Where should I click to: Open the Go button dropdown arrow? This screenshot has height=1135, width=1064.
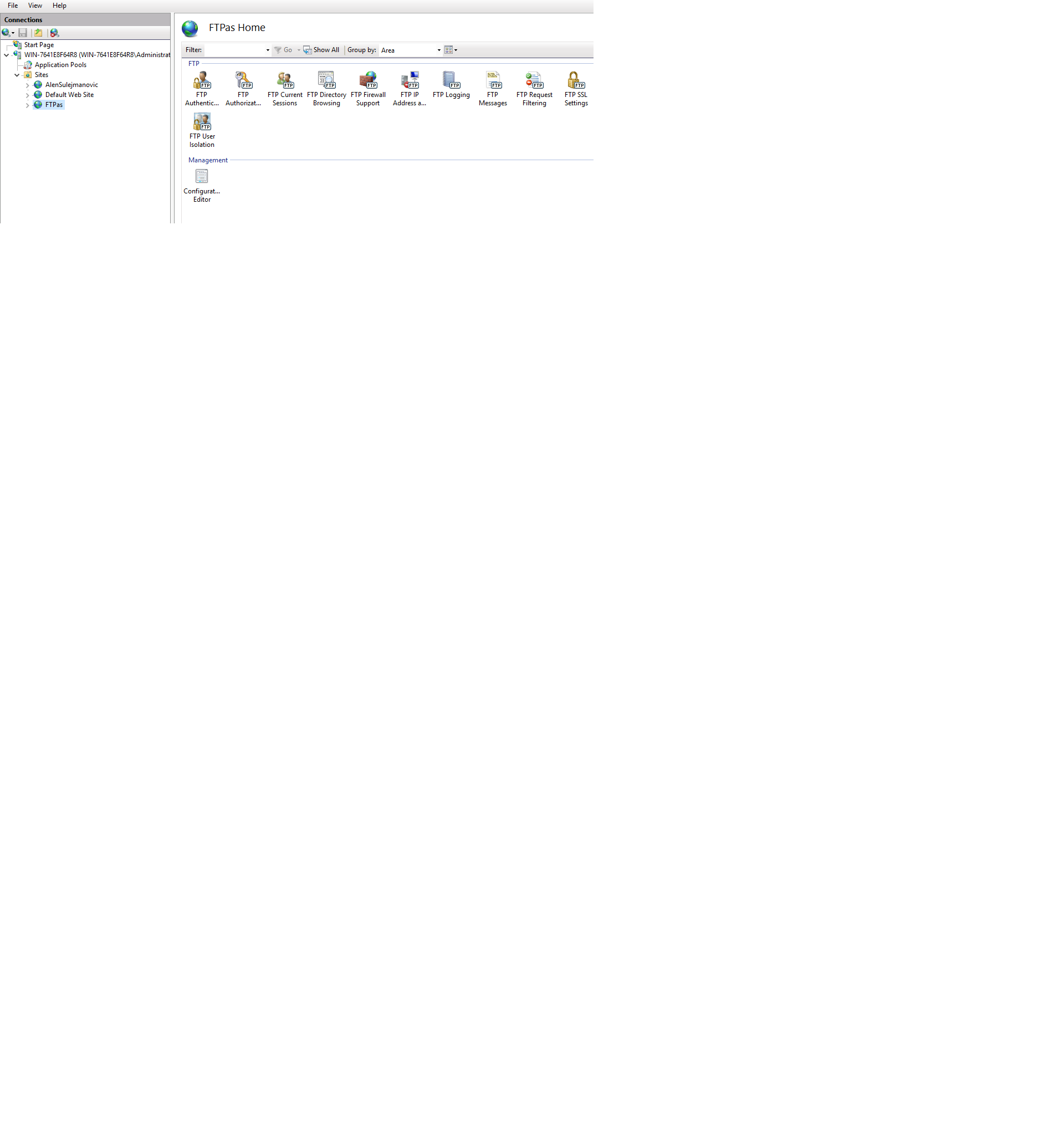coord(299,50)
